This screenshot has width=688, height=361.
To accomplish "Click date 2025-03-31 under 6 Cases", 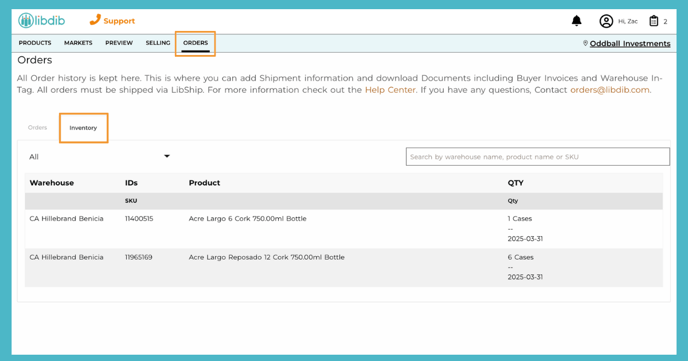I will (x=525, y=277).
